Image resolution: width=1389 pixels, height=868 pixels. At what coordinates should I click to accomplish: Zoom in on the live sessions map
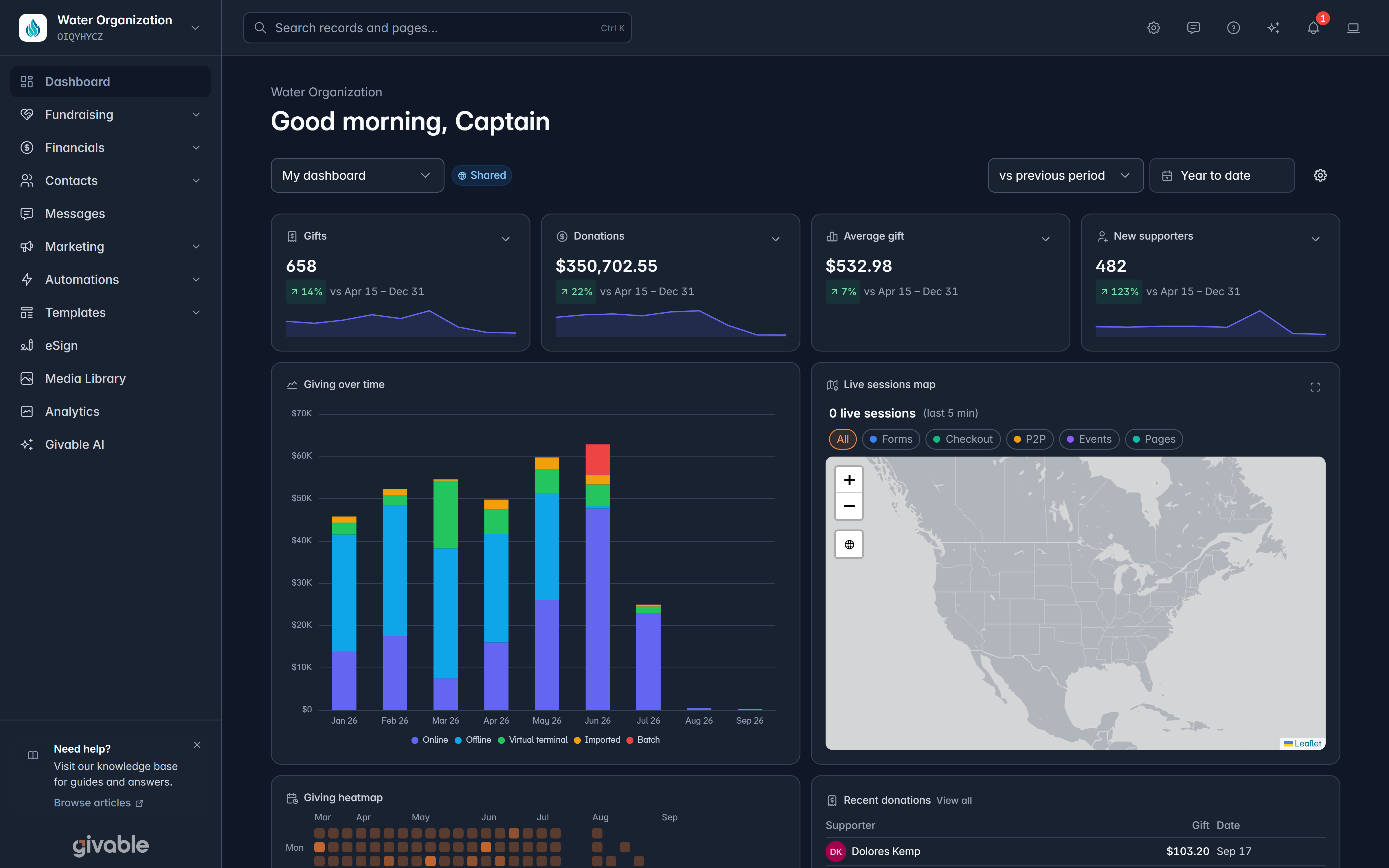tap(849, 480)
